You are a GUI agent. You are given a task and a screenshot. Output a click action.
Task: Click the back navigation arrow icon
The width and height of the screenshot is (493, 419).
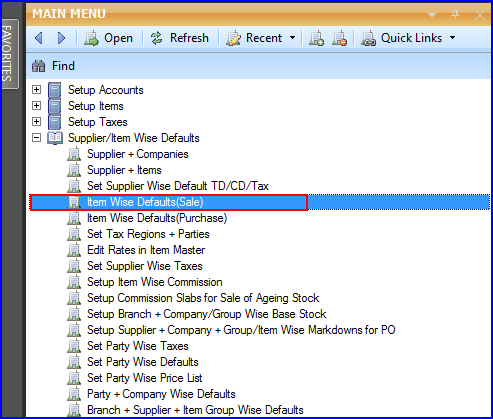[39, 38]
